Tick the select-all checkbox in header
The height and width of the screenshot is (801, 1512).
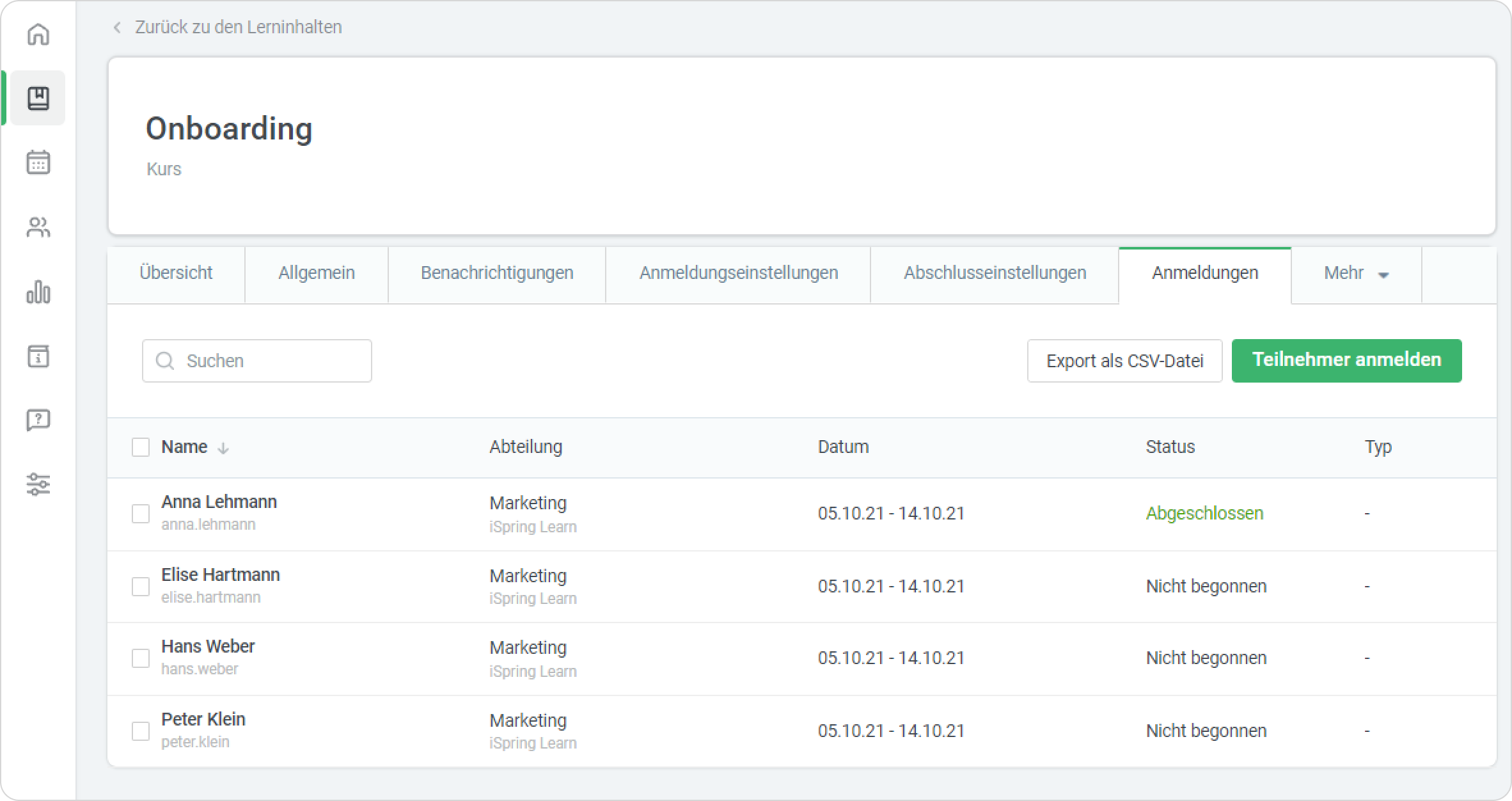pyautogui.click(x=141, y=447)
